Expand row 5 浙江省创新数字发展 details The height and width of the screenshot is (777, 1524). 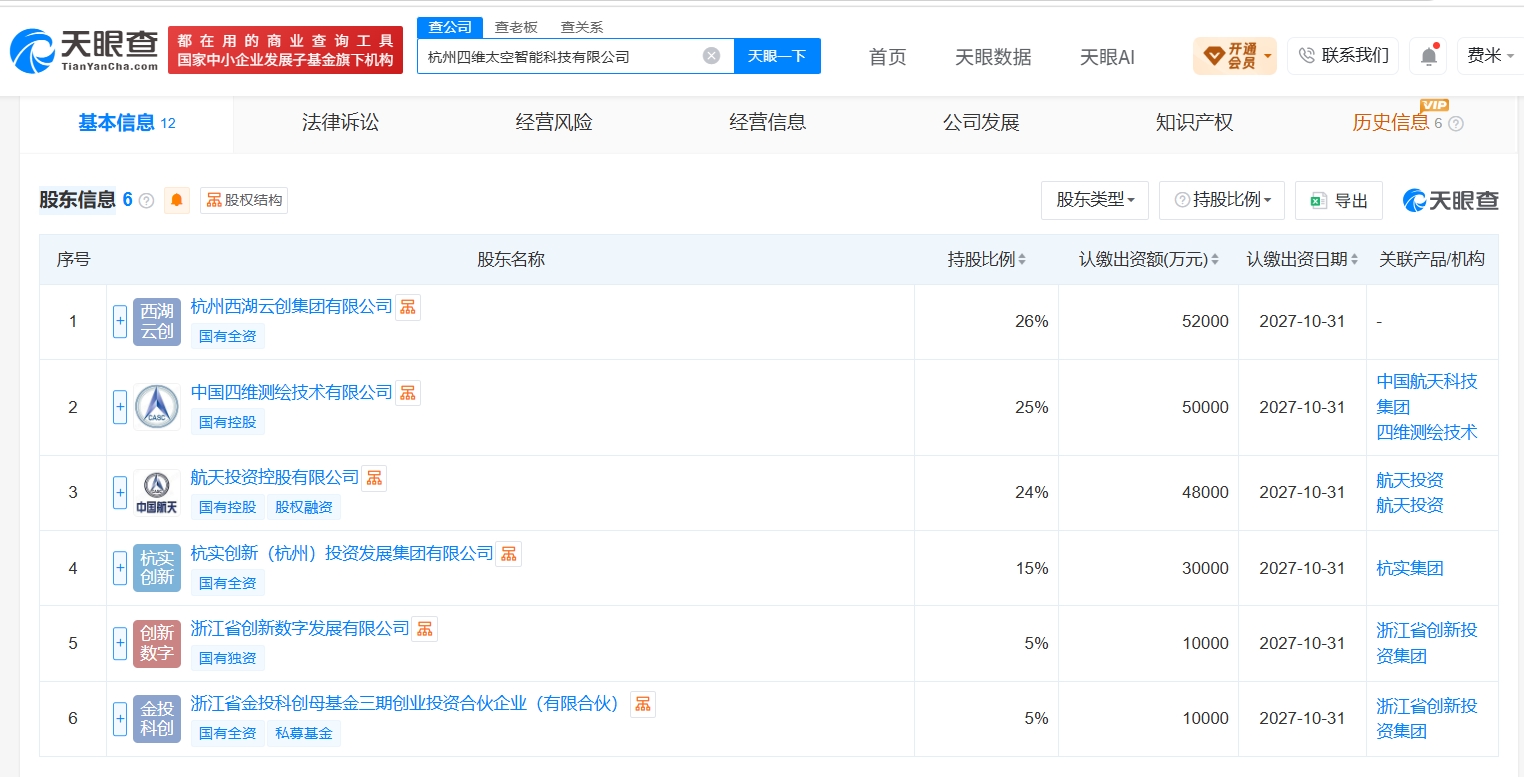120,643
